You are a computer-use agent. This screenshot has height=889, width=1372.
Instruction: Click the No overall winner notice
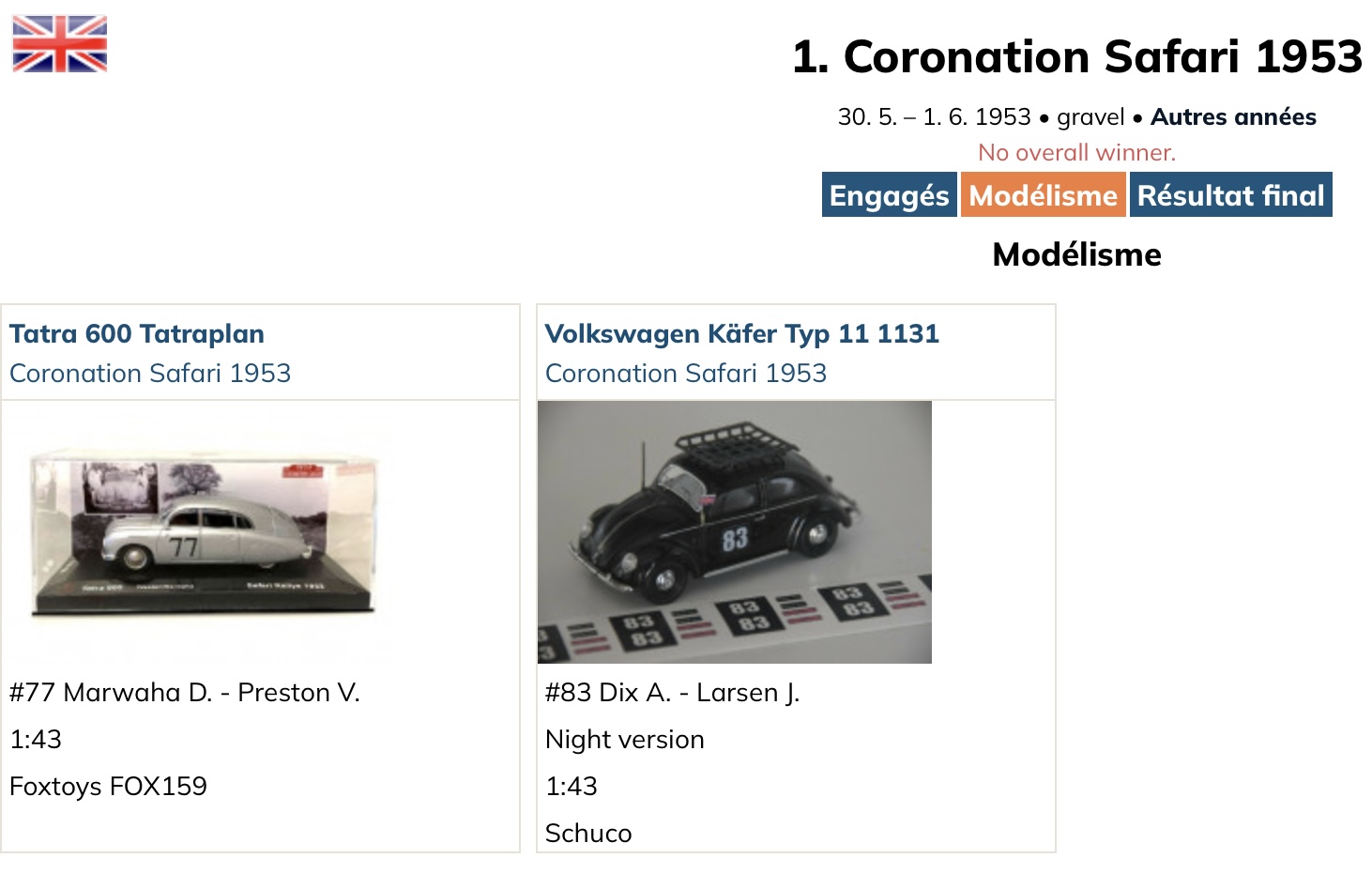(1076, 152)
